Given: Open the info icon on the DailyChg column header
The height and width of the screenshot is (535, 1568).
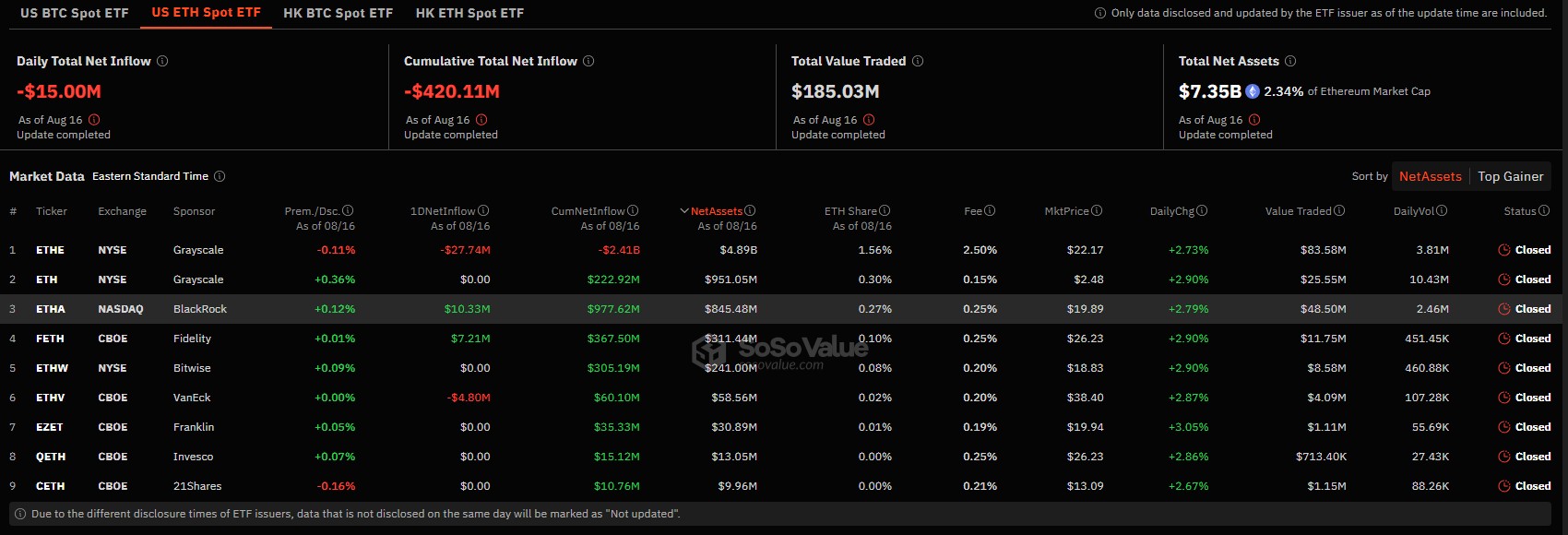Looking at the screenshot, I should click(1202, 210).
